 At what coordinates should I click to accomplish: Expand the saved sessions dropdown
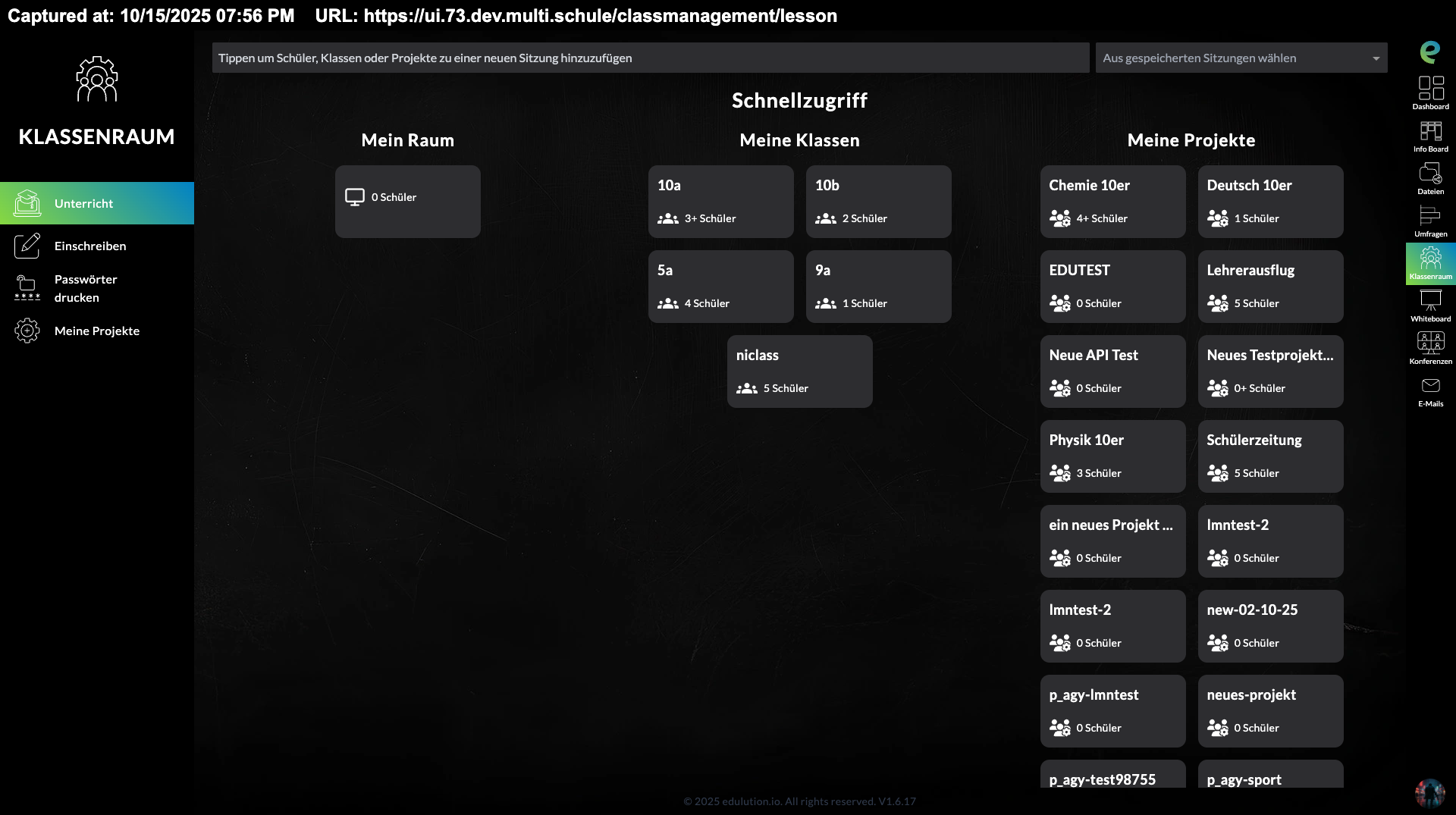pos(1241,58)
